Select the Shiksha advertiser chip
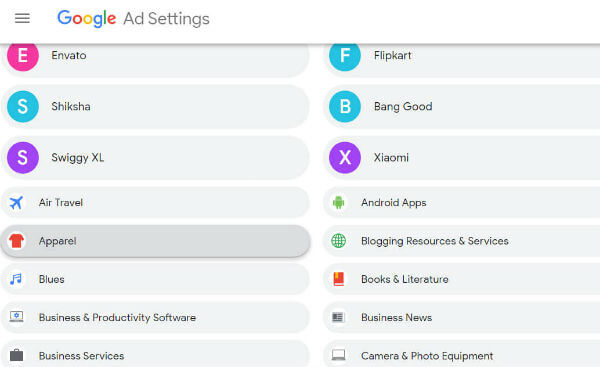600x367 pixels. [155, 106]
